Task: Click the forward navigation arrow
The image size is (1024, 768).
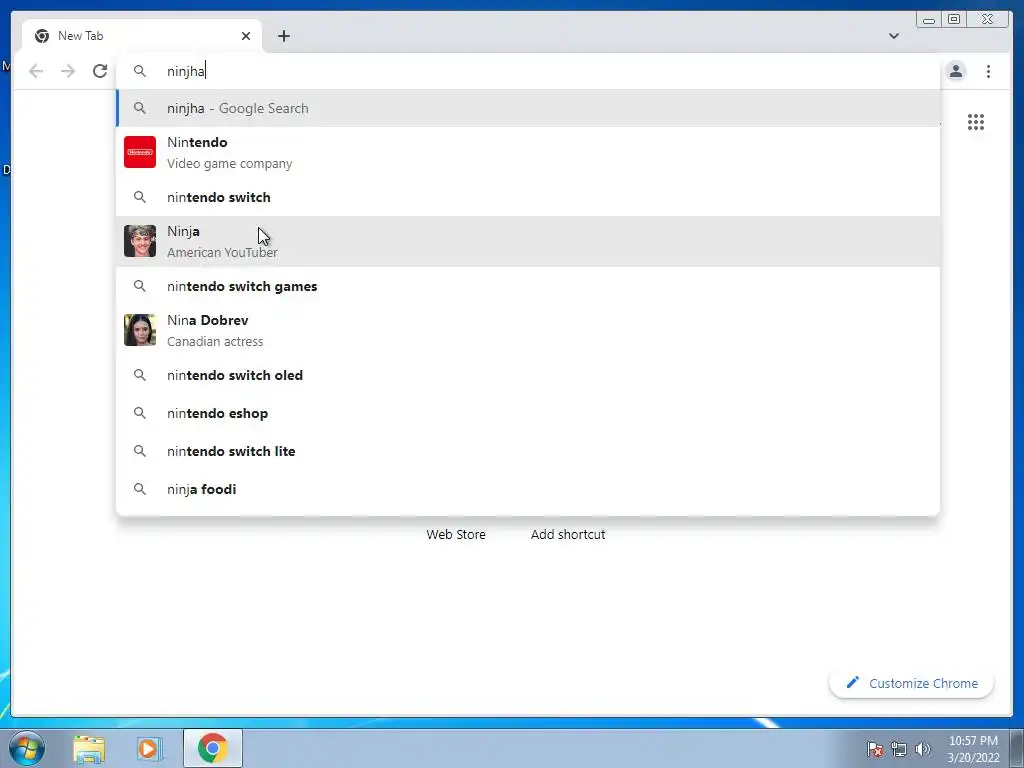Action: 68,71
